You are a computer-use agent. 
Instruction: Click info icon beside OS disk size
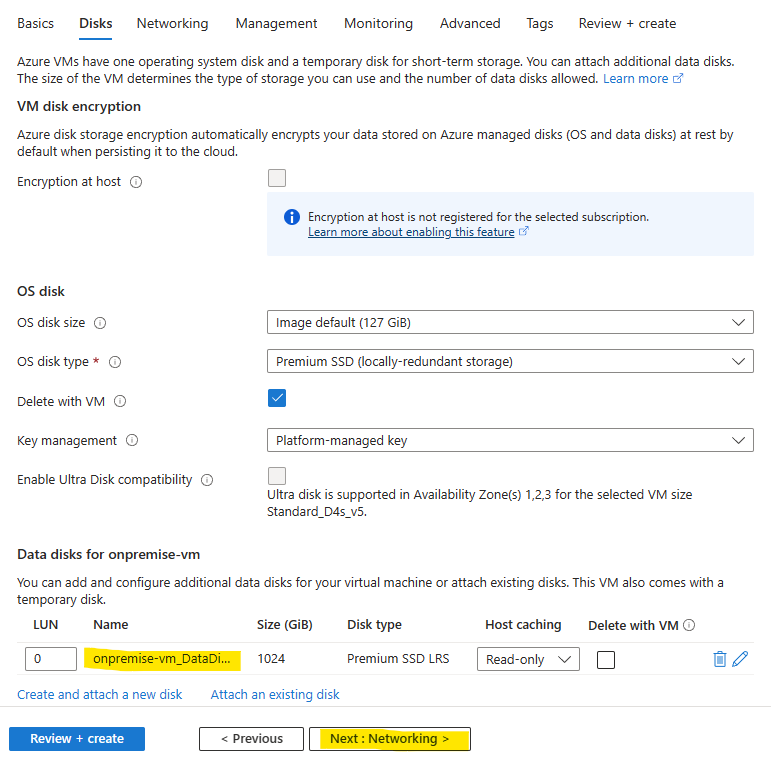tap(100, 323)
